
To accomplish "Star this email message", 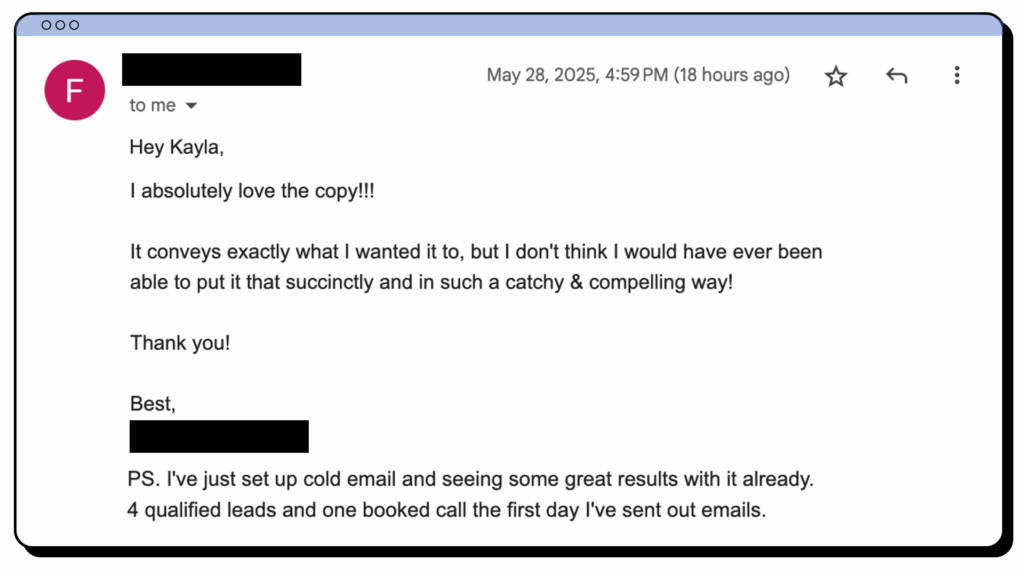I will pyautogui.click(x=835, y=76).
